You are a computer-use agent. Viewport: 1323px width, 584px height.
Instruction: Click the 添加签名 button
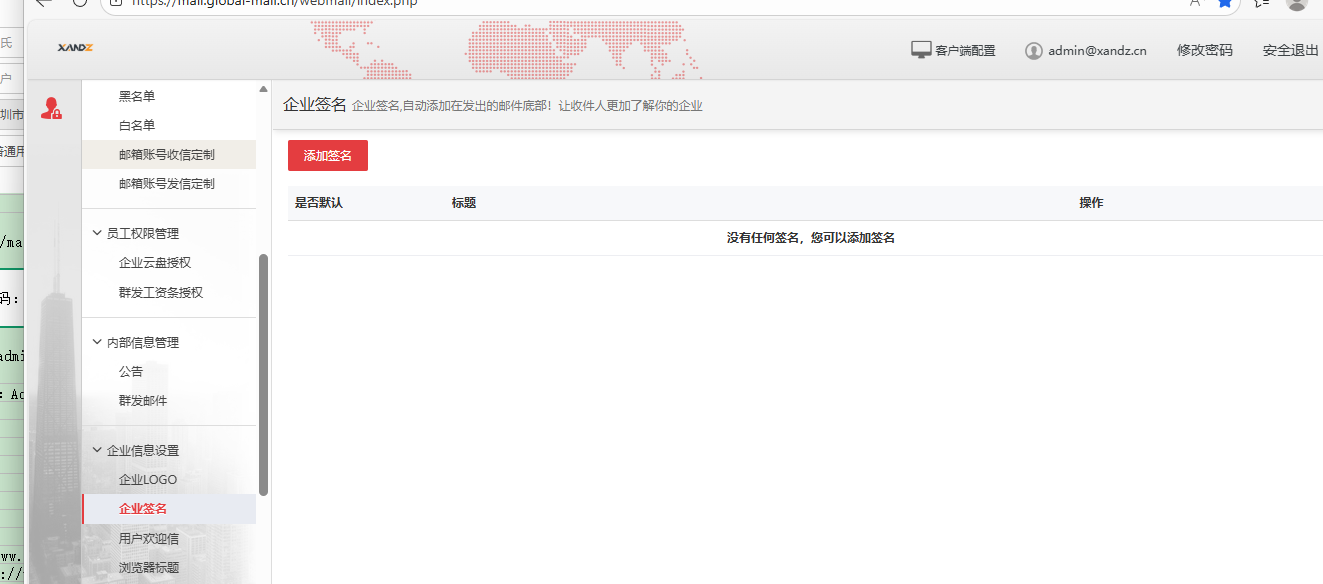coord(328,156)
